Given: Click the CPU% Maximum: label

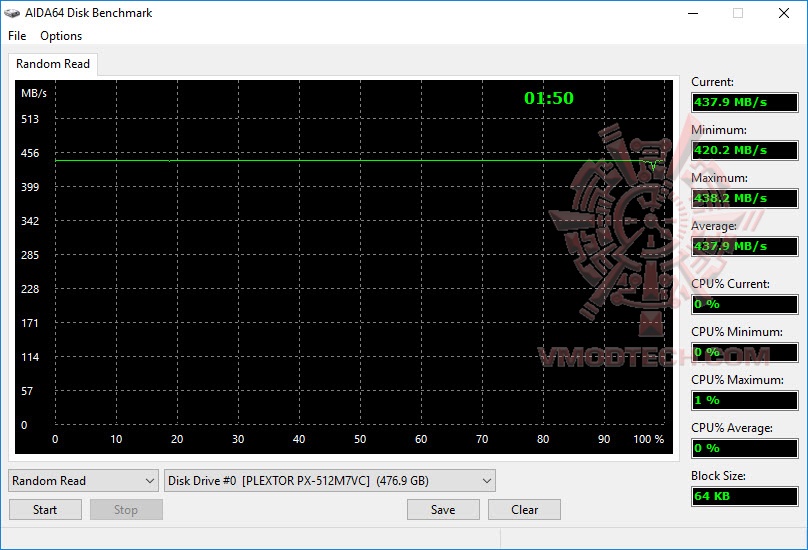Looking at the screenshot, I should point(737,380).
